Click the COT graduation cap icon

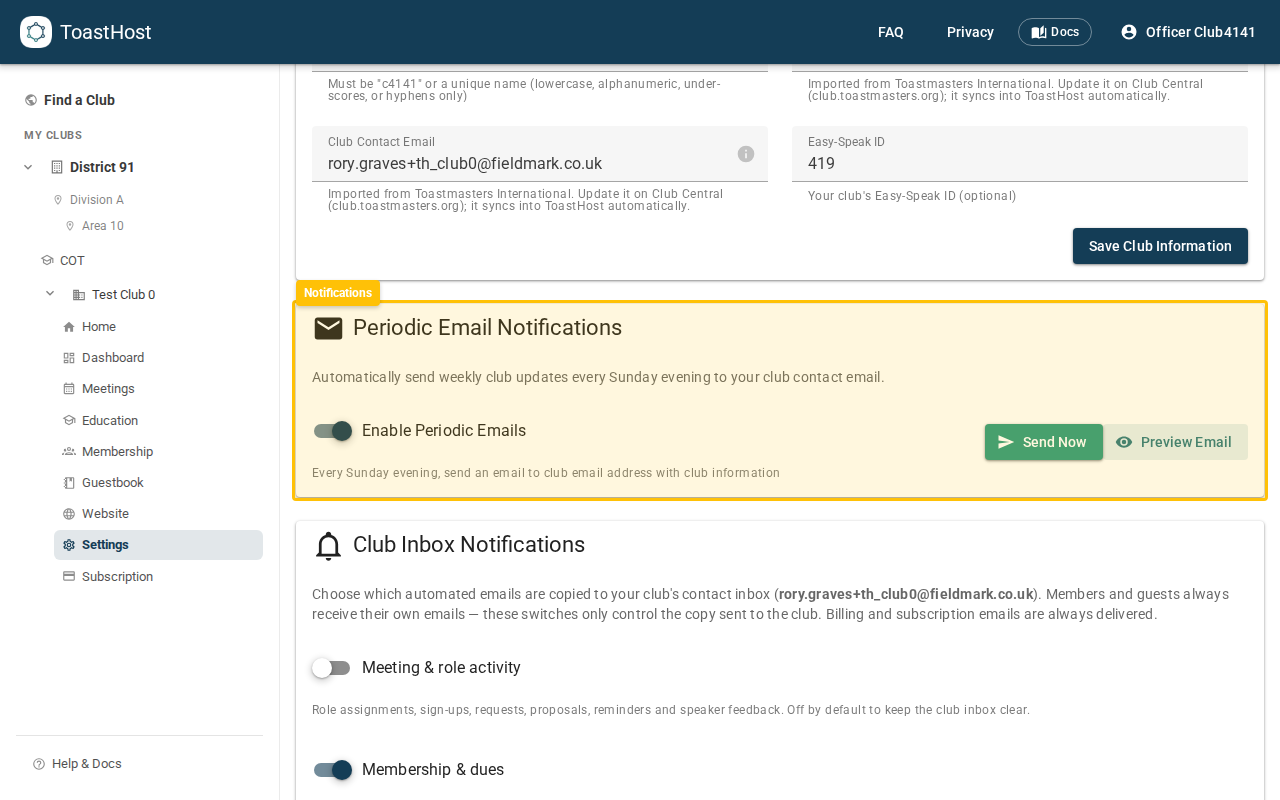(47, 260)
